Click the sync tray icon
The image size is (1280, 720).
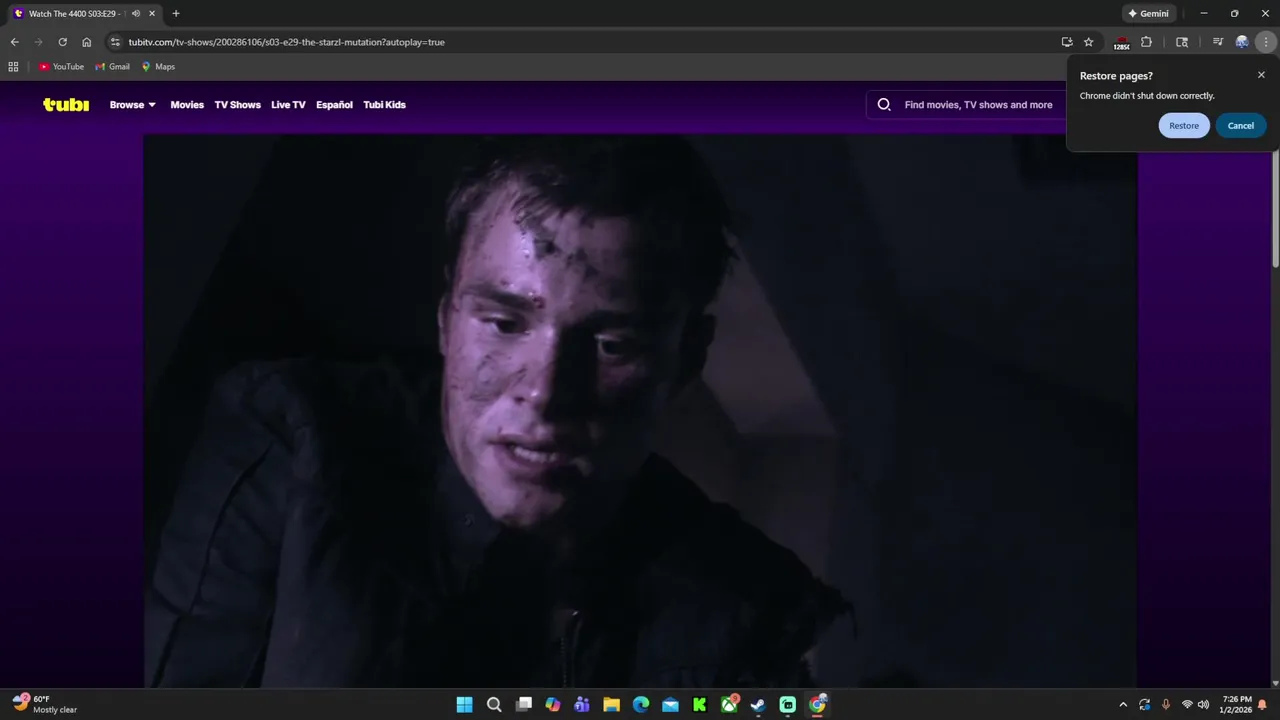[1145, 704]
